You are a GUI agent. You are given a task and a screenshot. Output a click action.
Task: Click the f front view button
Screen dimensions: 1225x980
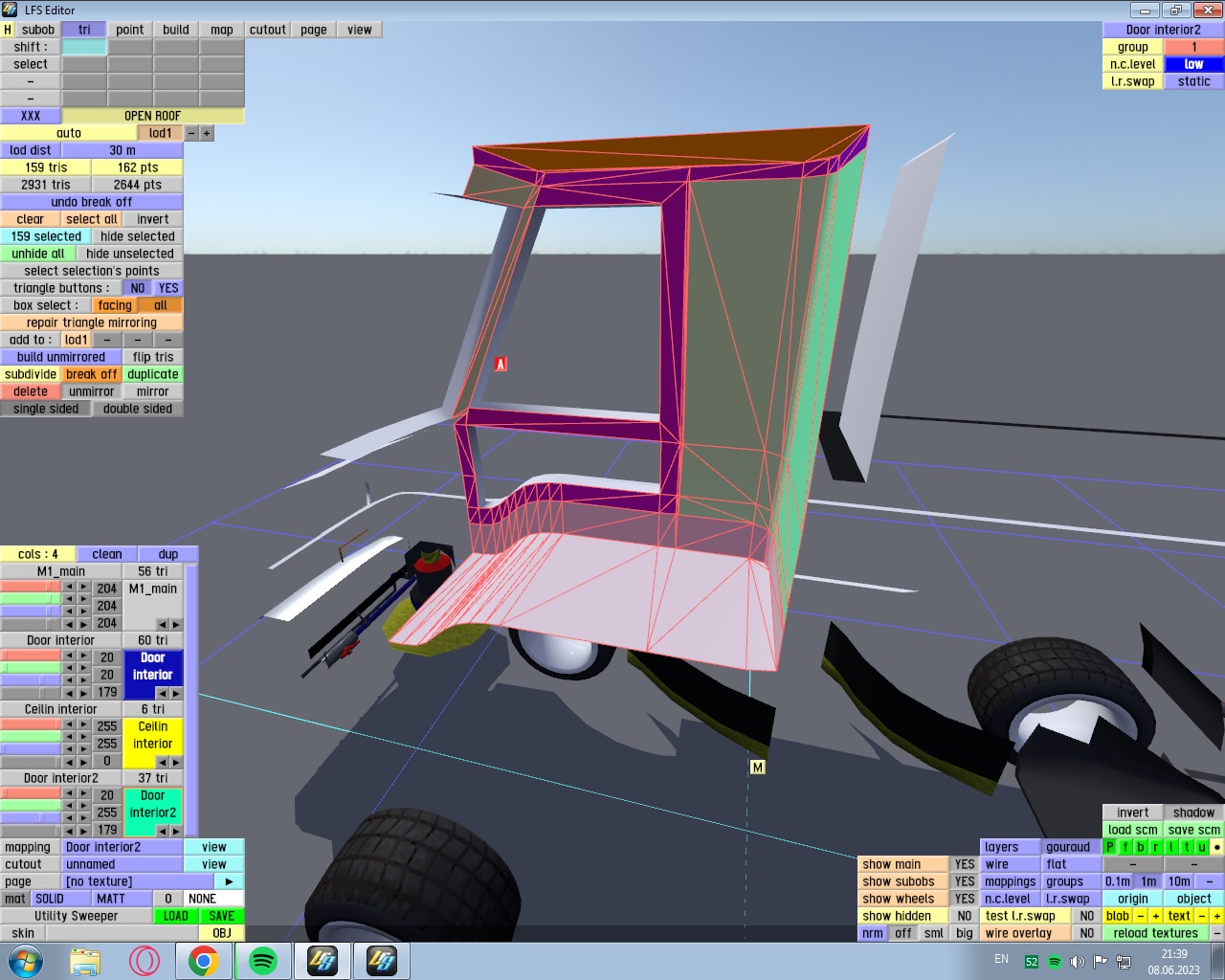[x=1125, y=847]
